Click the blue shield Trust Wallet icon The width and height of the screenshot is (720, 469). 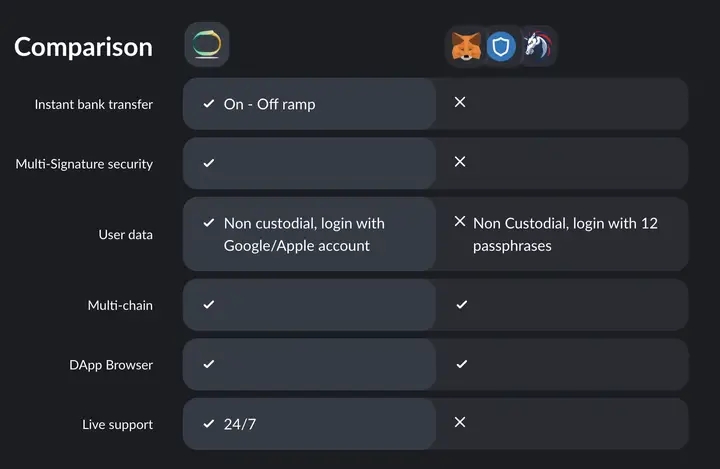click(x=501, y=46)
